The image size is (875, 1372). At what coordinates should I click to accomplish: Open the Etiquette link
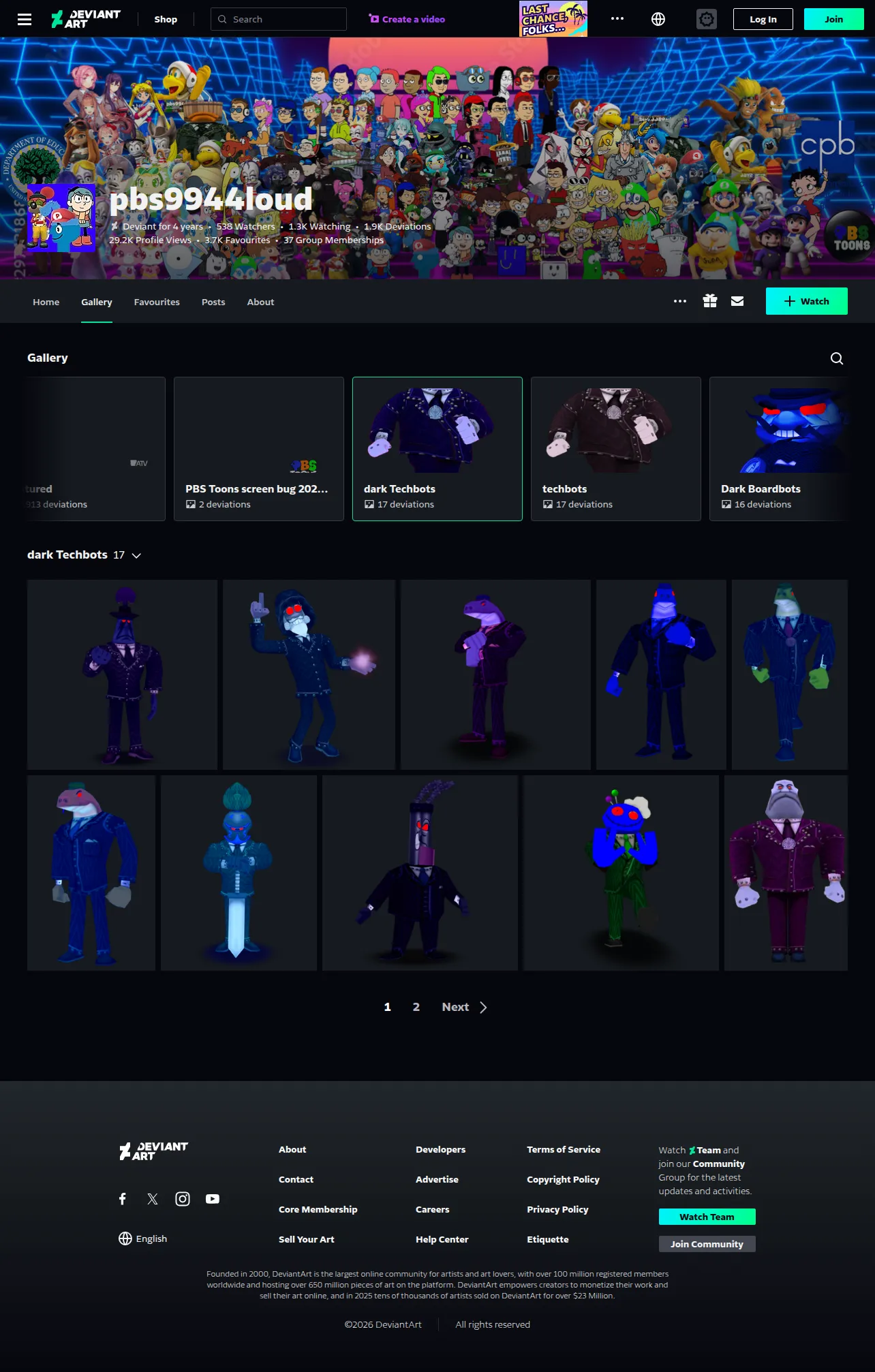(548, 1239)
